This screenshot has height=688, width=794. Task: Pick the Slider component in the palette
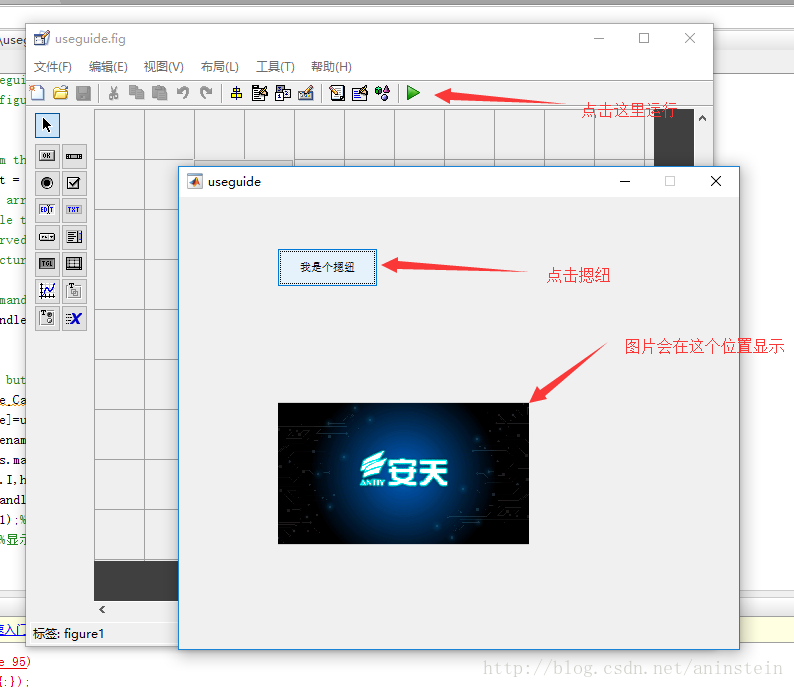click(x=74, y=156)
